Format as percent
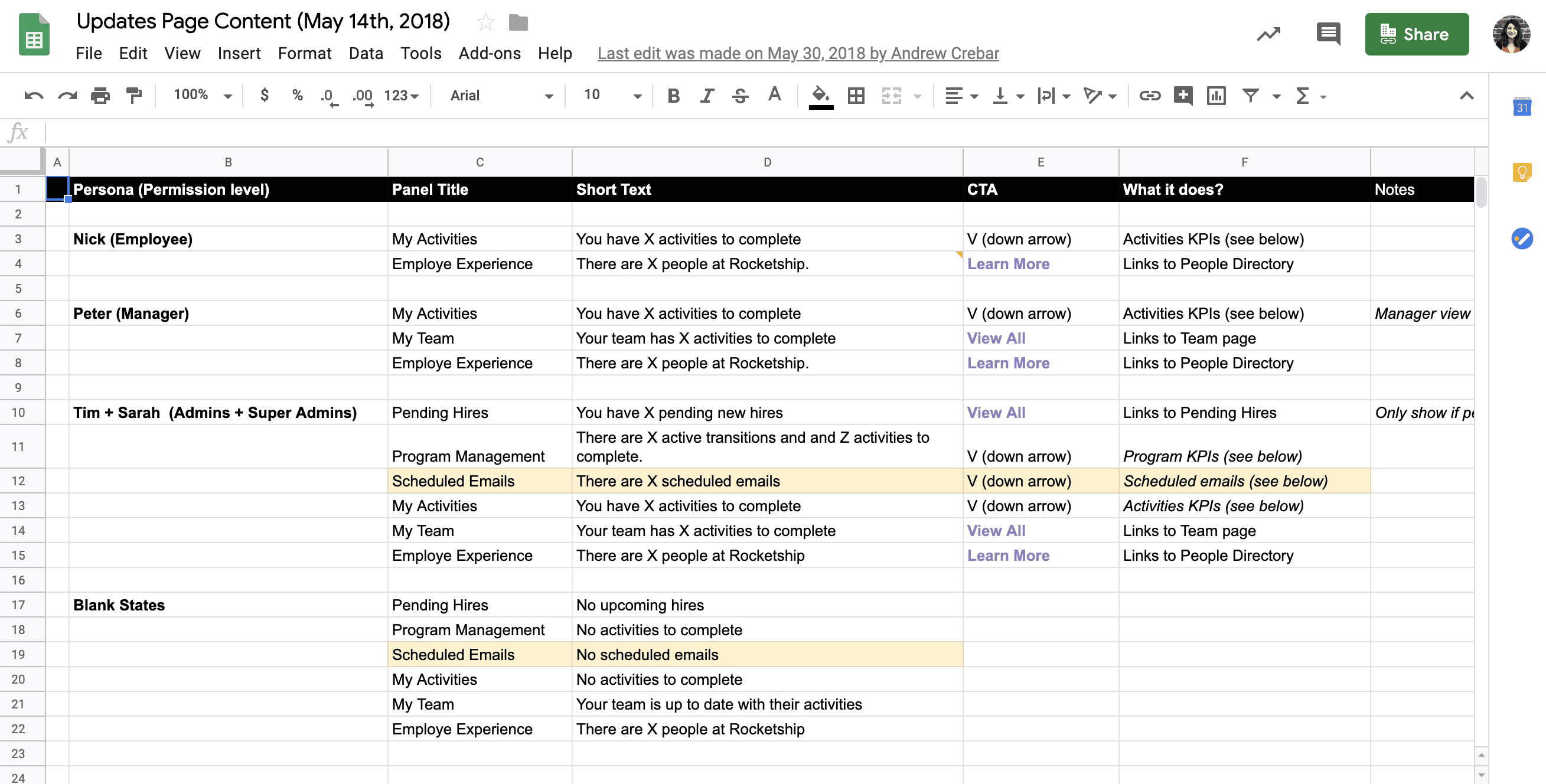 pos(297,95)
